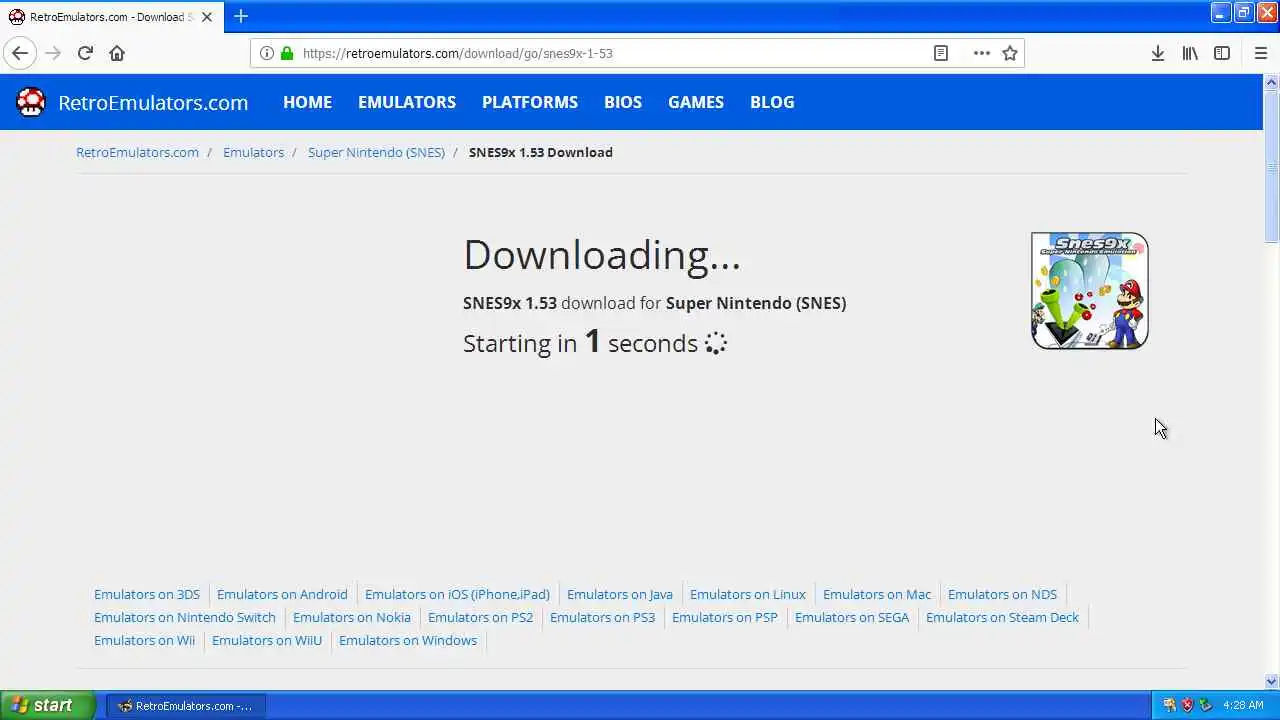Open Emulators on Nintendo Switch link
Viewport: 1280px width, 720px height.
185,617
